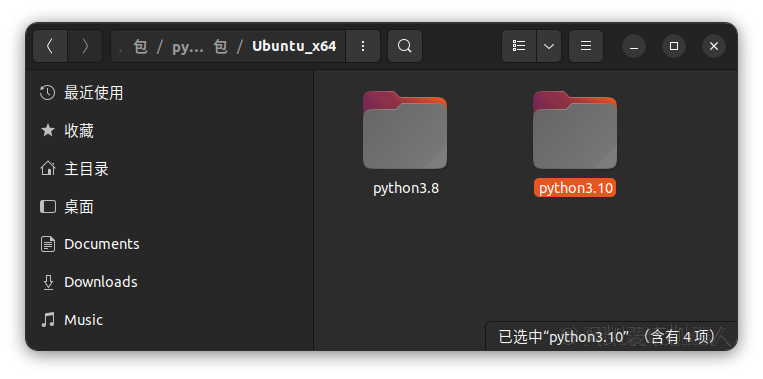
Task: Click the star icon beside 收藏
Action: pyautogui.click(x=48, y=130)
